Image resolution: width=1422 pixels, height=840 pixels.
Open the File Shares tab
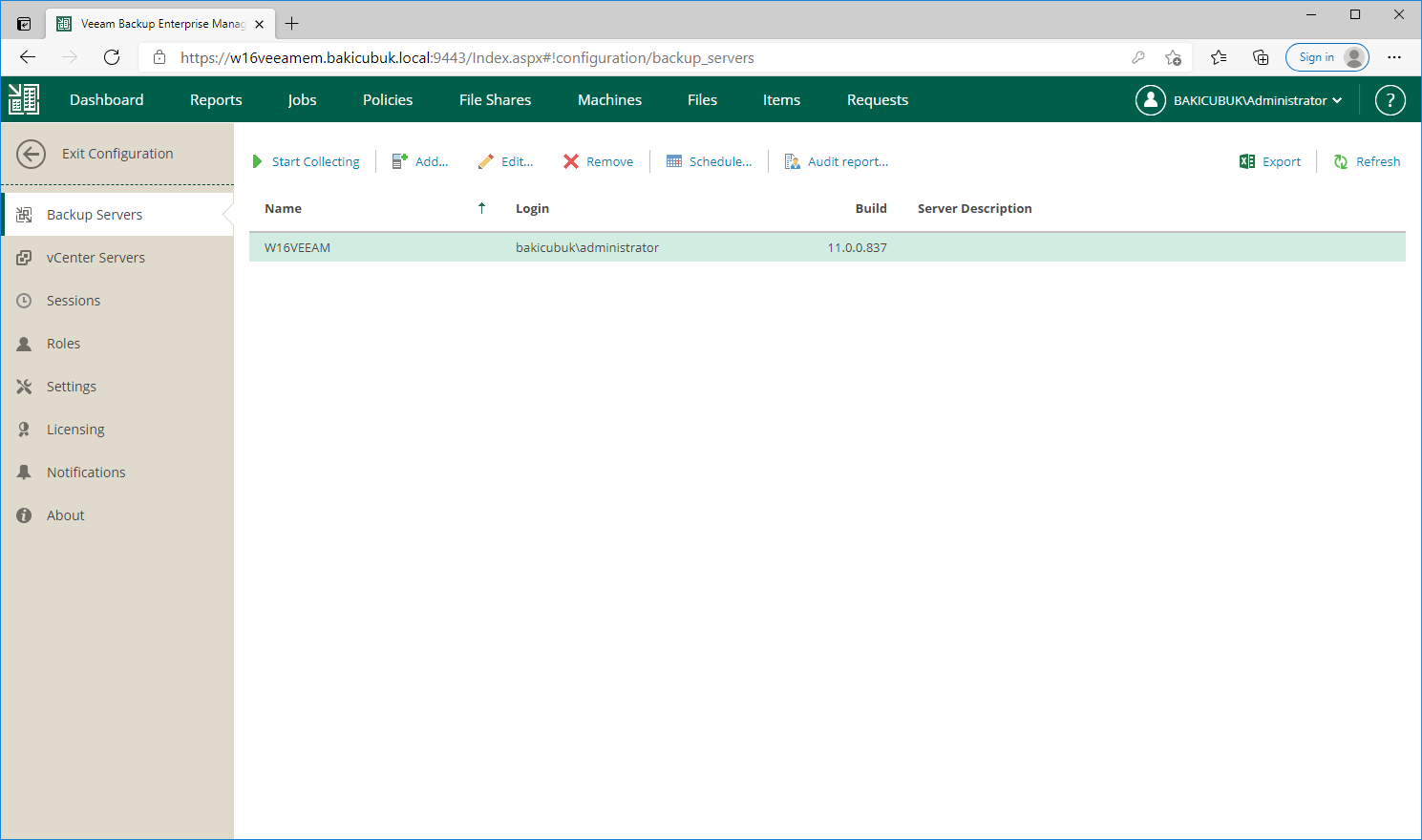tap(495, 100)
